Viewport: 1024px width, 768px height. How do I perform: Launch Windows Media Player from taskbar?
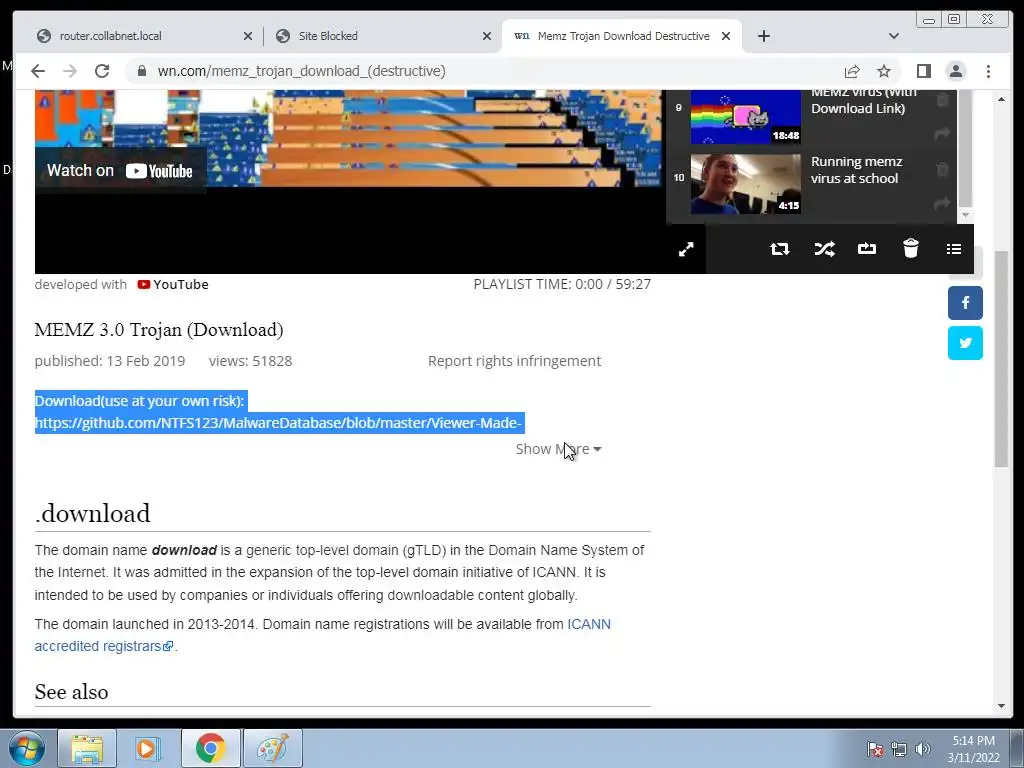coord(148,748)
